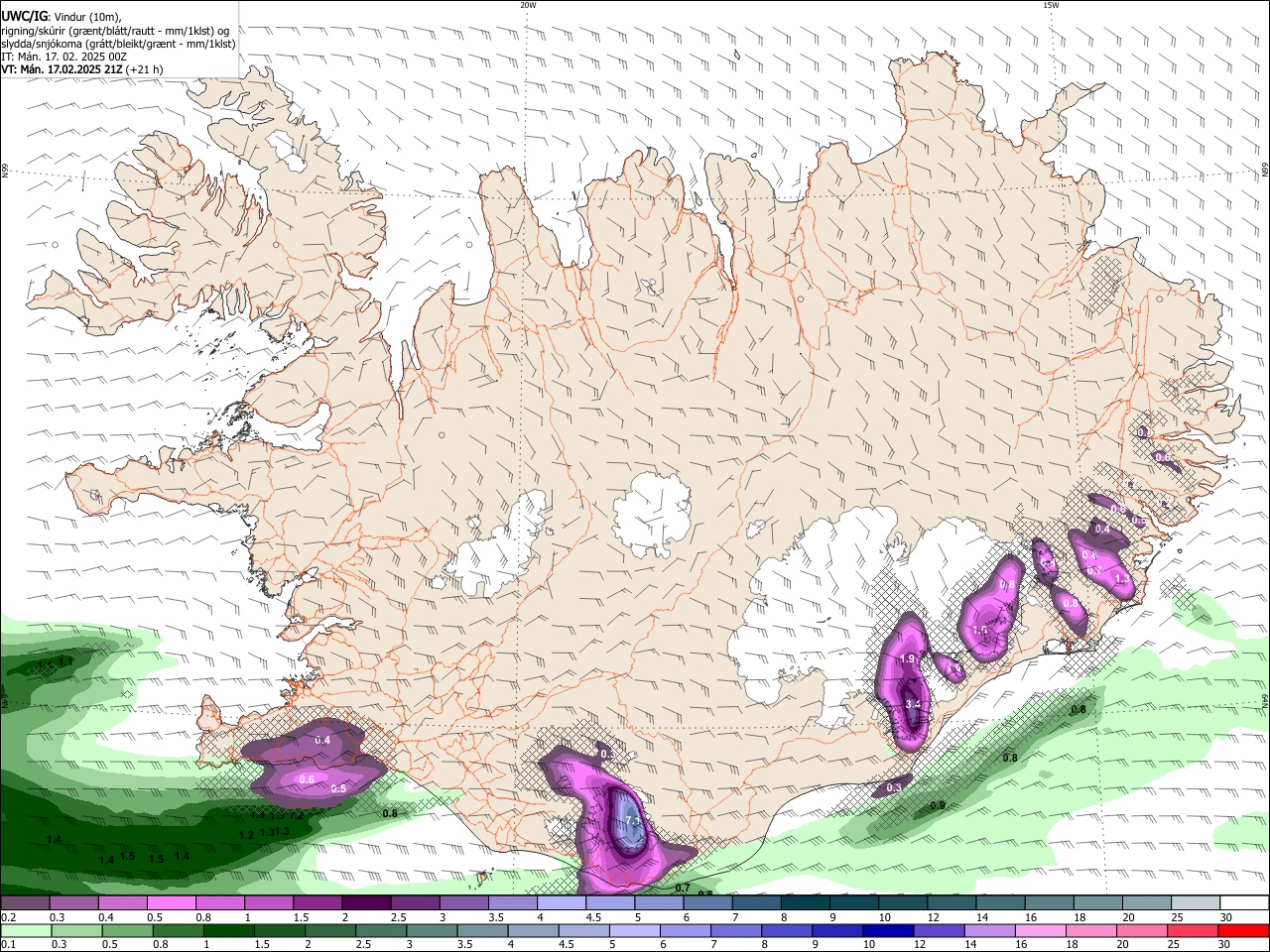Viewport: 1270px width, 952px height.
Task: Select lower-scale swatch between 0.5 and 0.8
Action: [129, 930]
